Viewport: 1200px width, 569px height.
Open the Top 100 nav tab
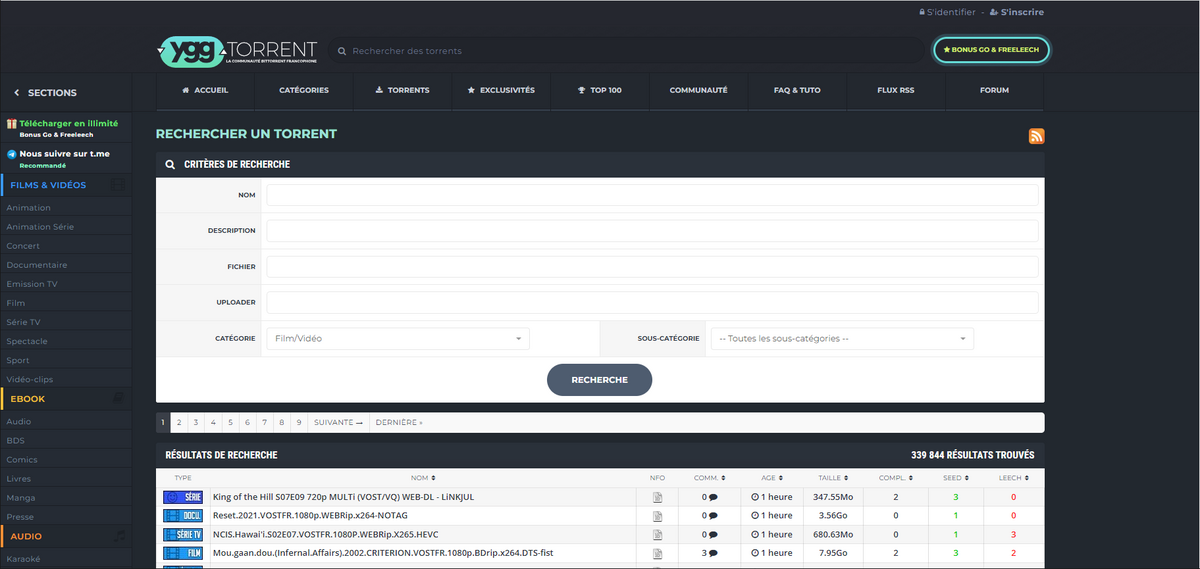pyautogui.click(x=600, y=90)
